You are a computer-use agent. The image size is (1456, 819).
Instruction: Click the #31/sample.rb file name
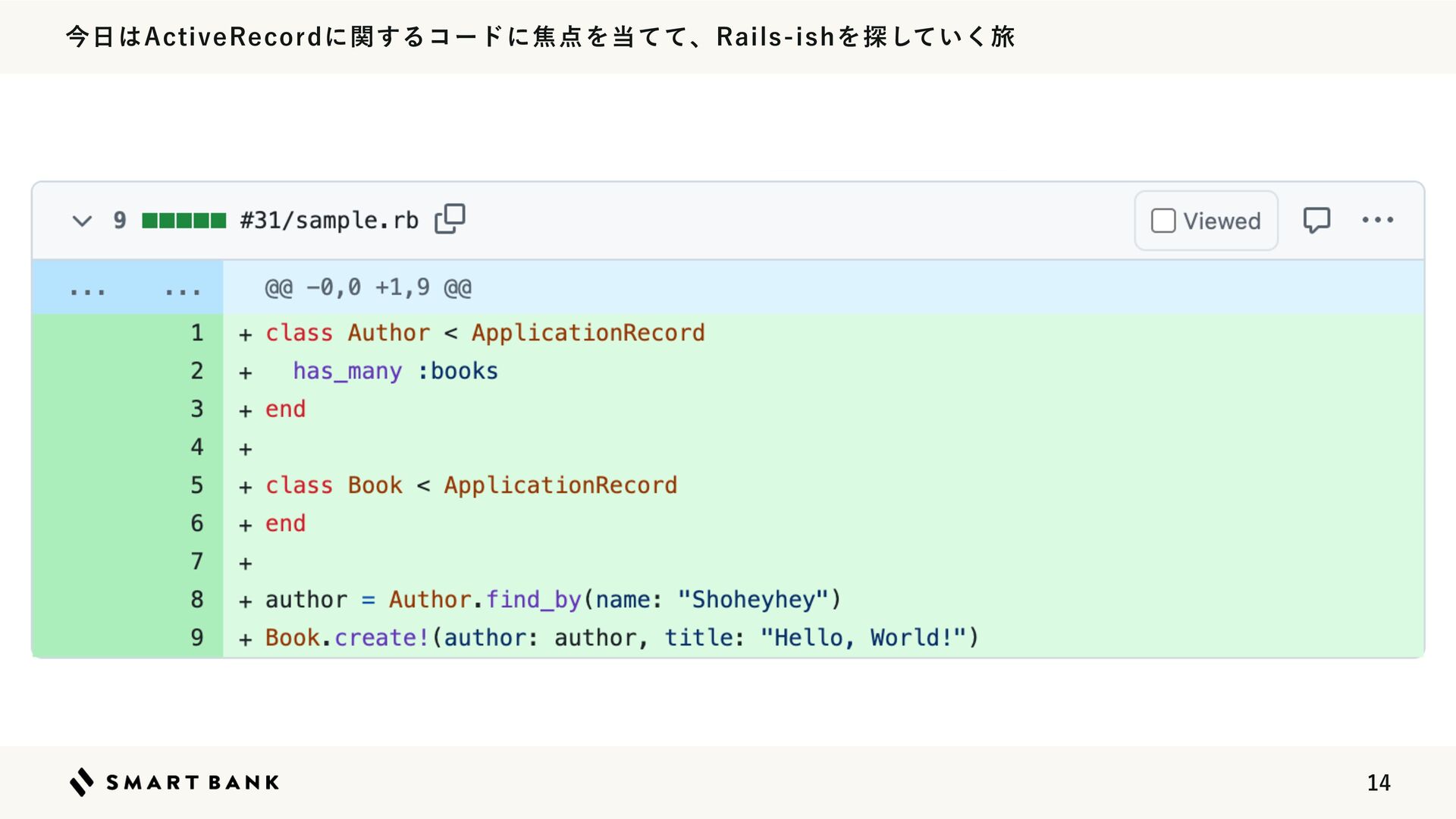pyautogui.click(x=329, y=221)
